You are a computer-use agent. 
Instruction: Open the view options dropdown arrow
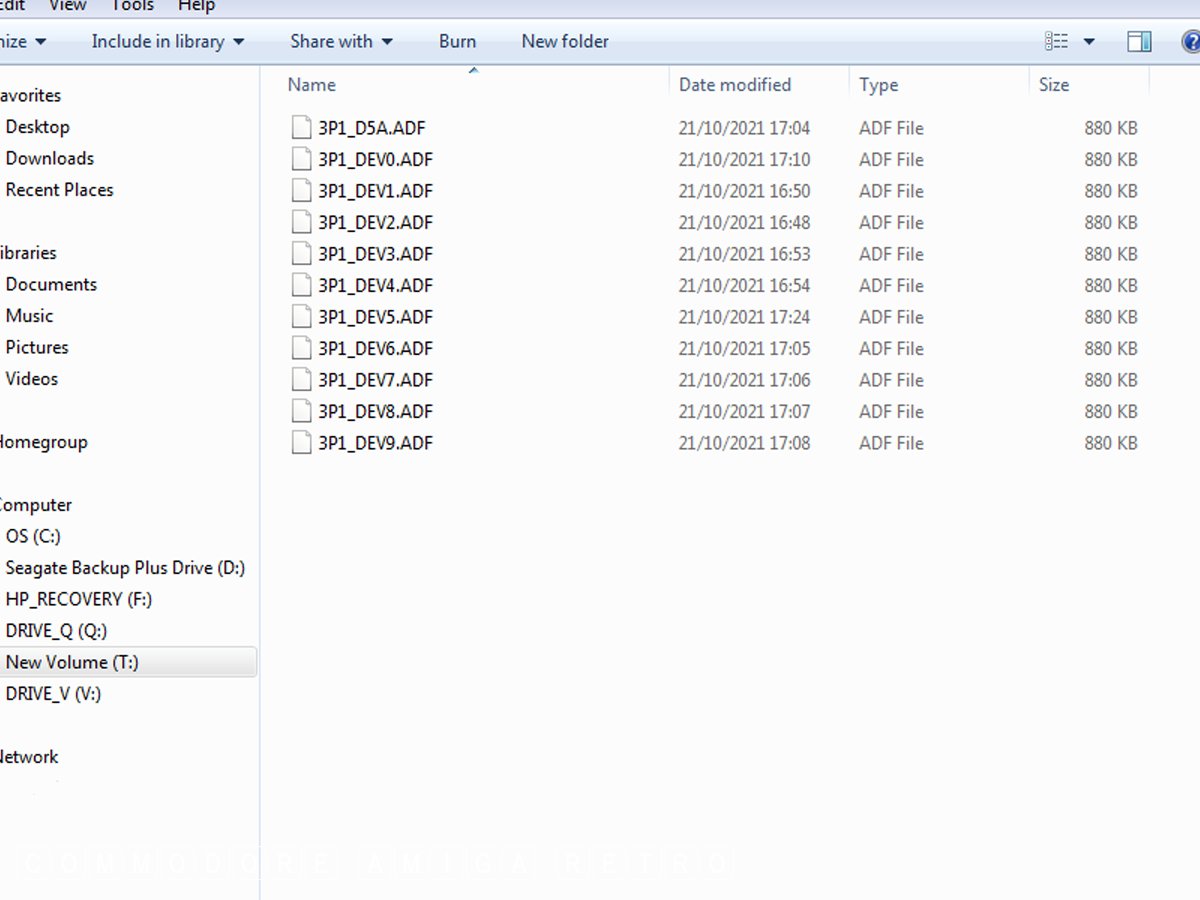(x=1089, y=42)
